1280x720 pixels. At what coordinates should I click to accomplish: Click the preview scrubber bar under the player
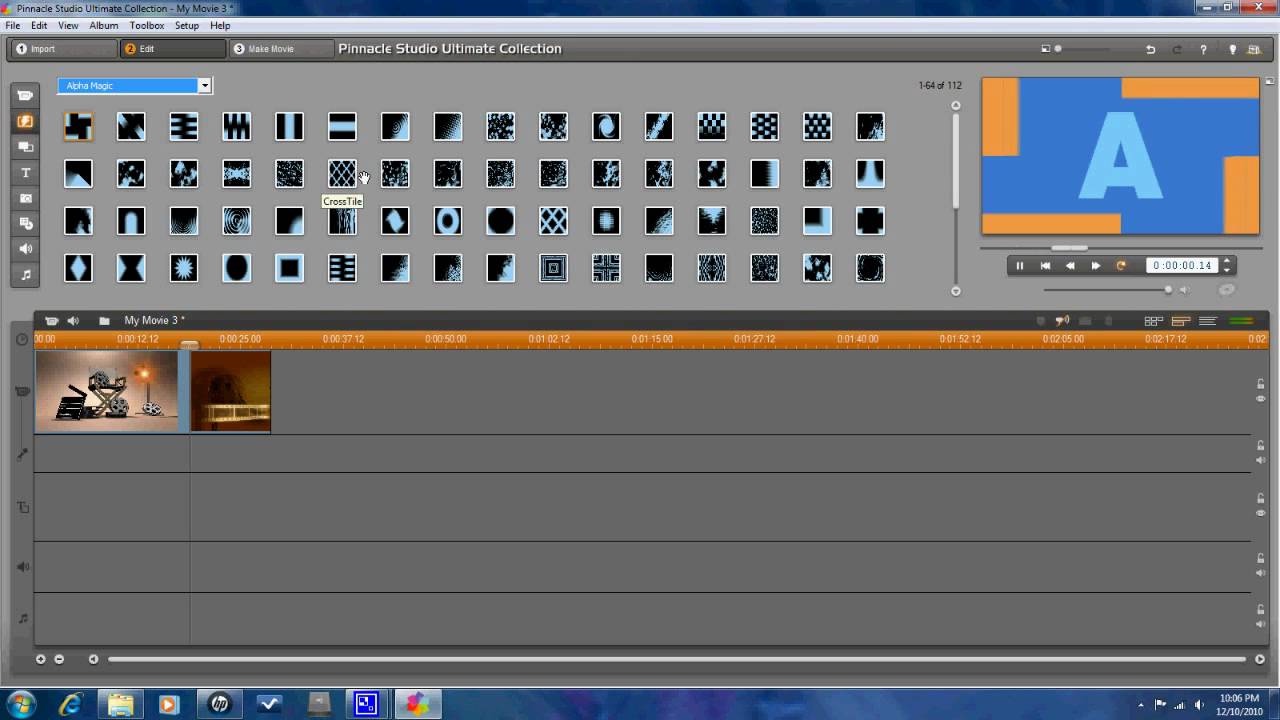coord(1120,247)
